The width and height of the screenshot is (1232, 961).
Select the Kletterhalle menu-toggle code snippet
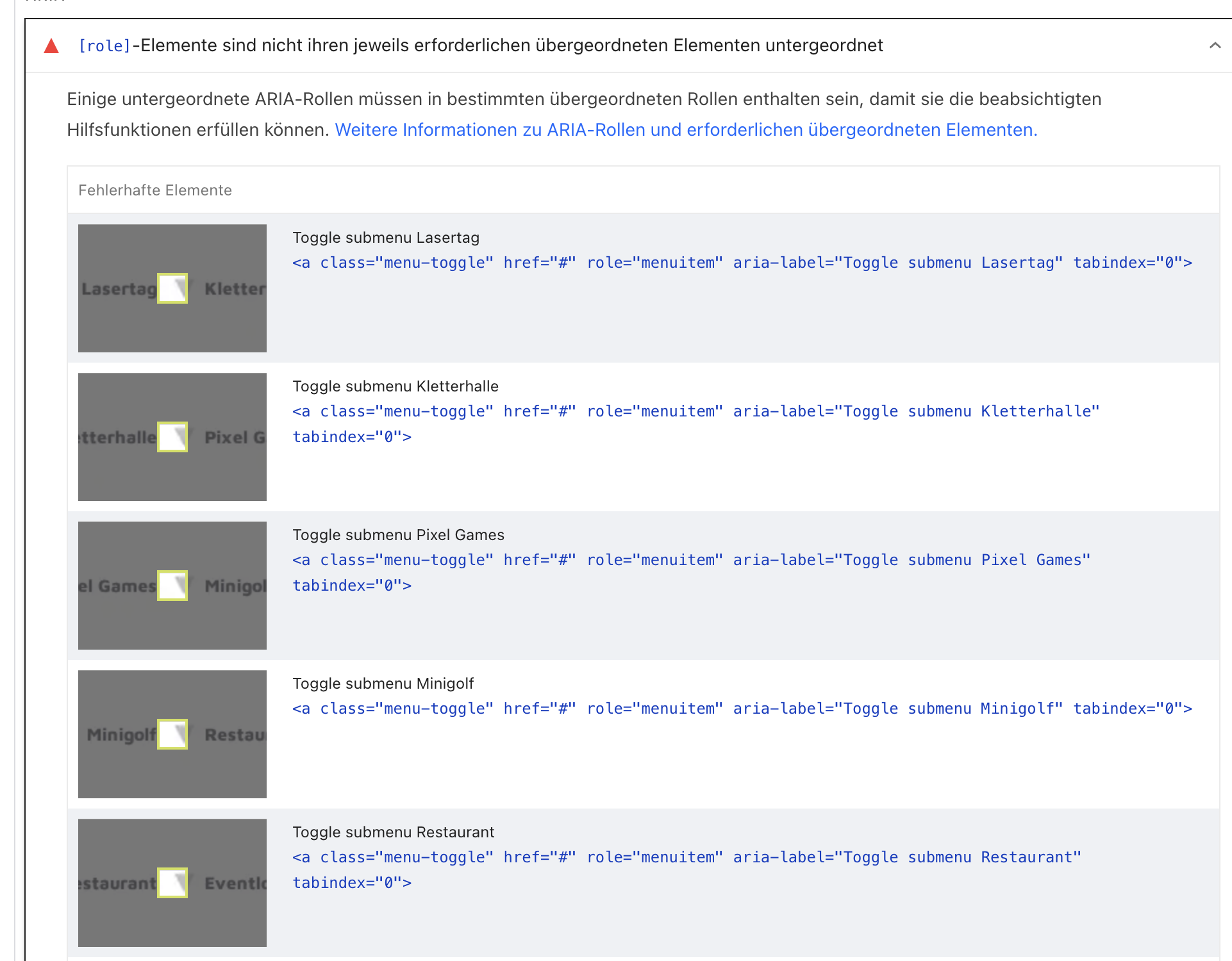[x=695, y=411]
